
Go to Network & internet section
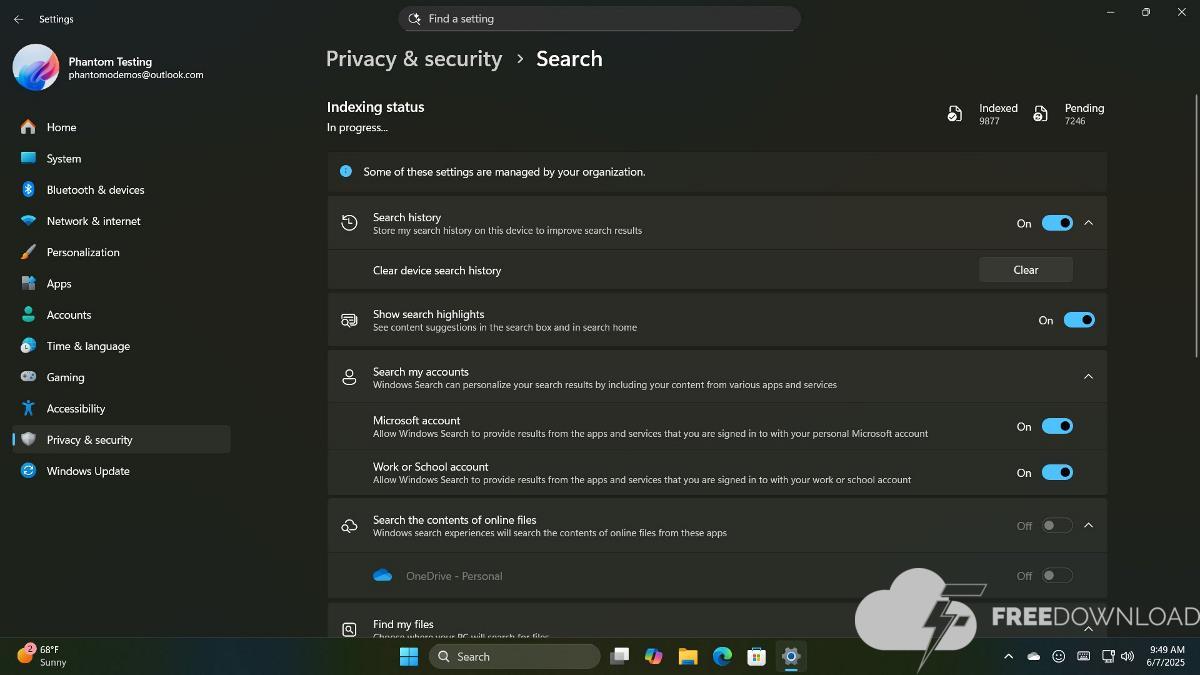[x=93, y=221]
